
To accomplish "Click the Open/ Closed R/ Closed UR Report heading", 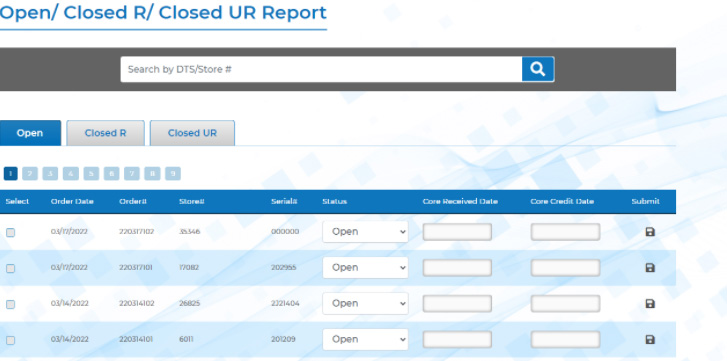I will 163,13.
